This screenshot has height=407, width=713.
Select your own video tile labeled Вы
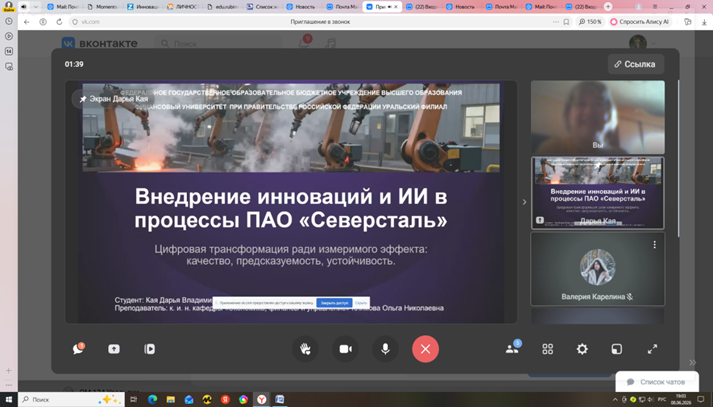[x=598, y=117]
